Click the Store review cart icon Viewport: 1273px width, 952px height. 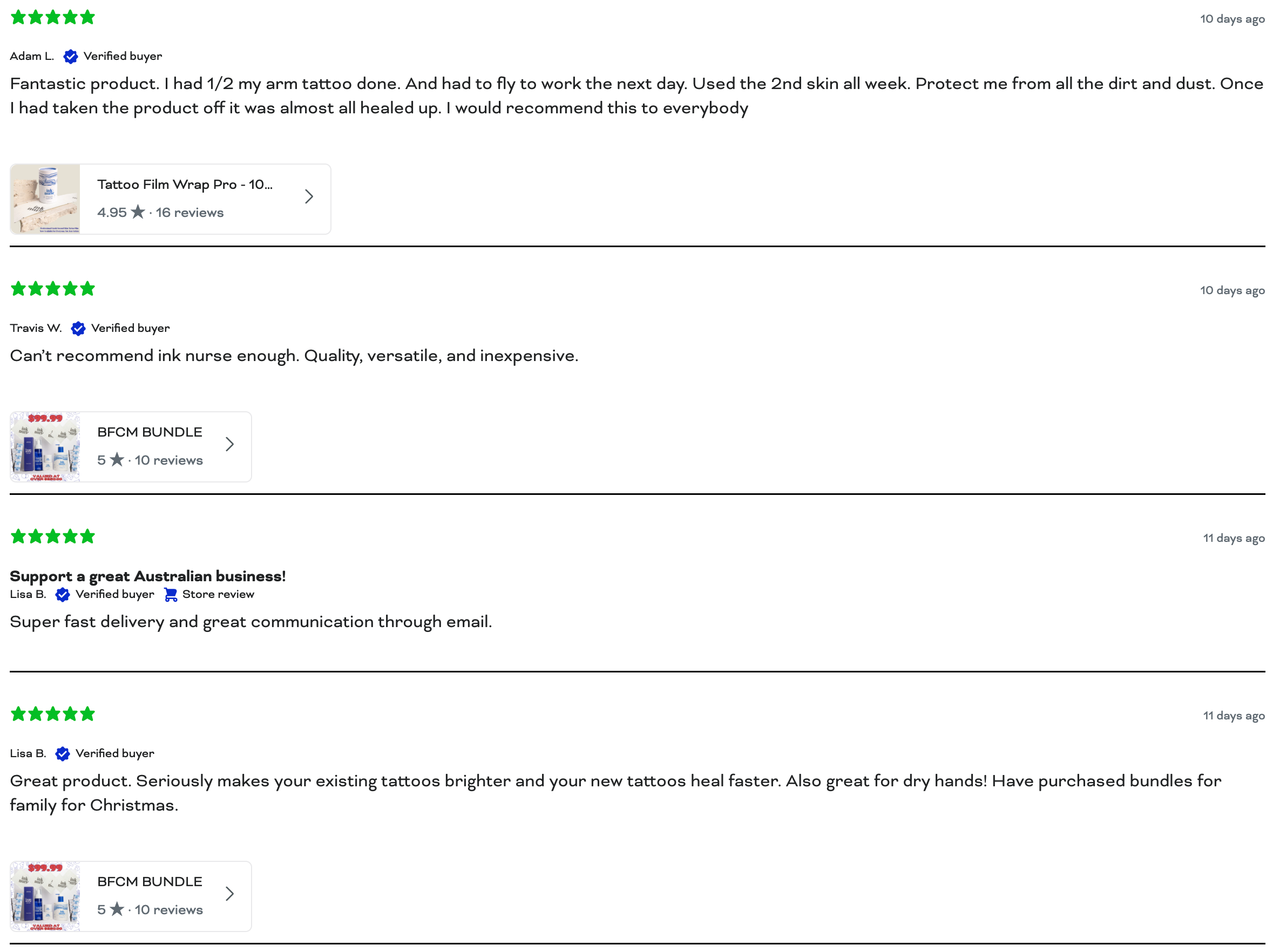[171, 595]
